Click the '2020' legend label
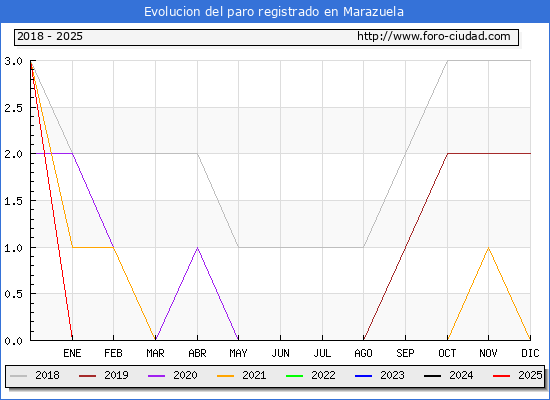Image resolution: width=550 pixels, height=400 pixels. pyautogui.click(x=185, y=375)
